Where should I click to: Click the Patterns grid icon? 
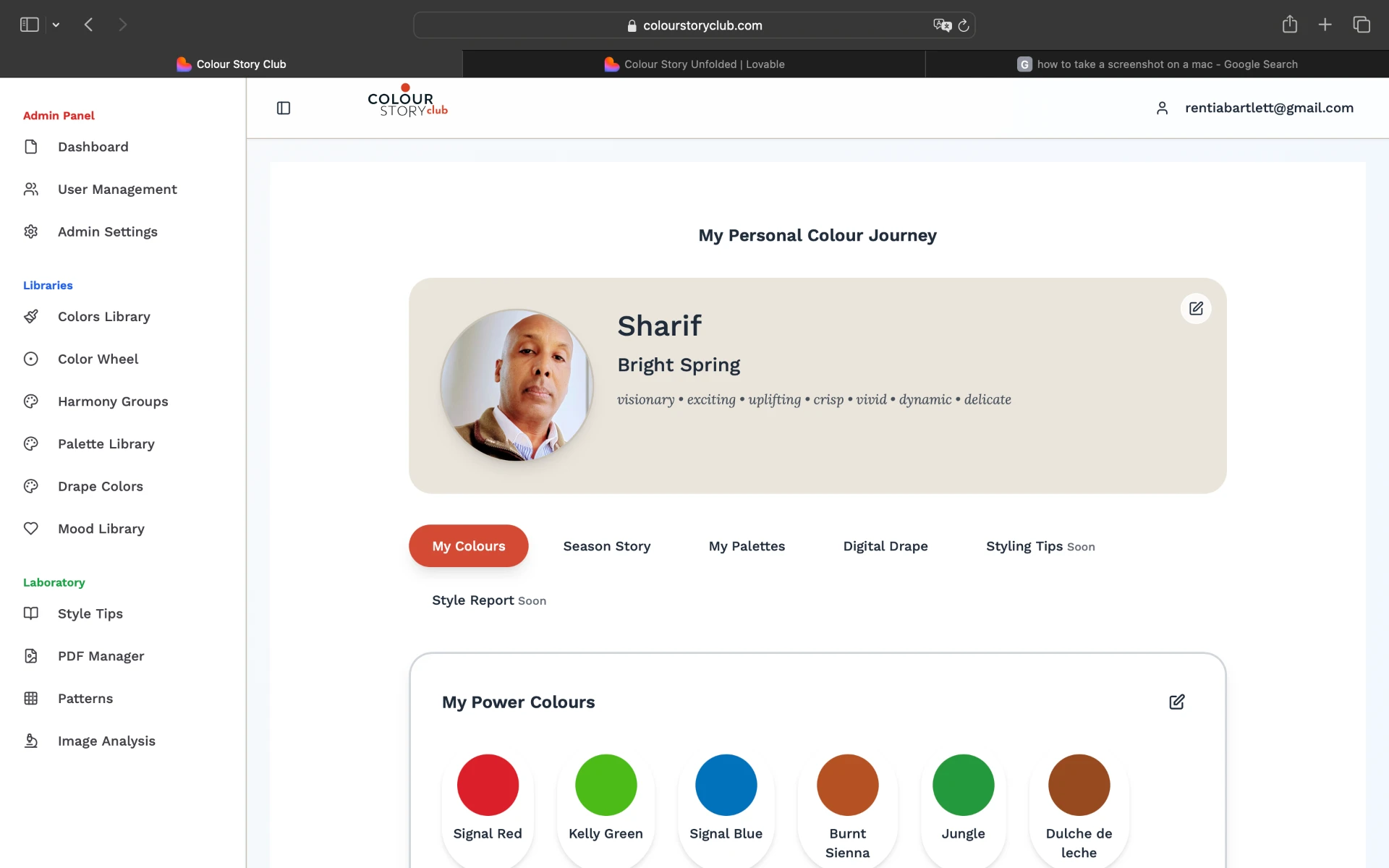pyautogui.click(x=30, y=699)
